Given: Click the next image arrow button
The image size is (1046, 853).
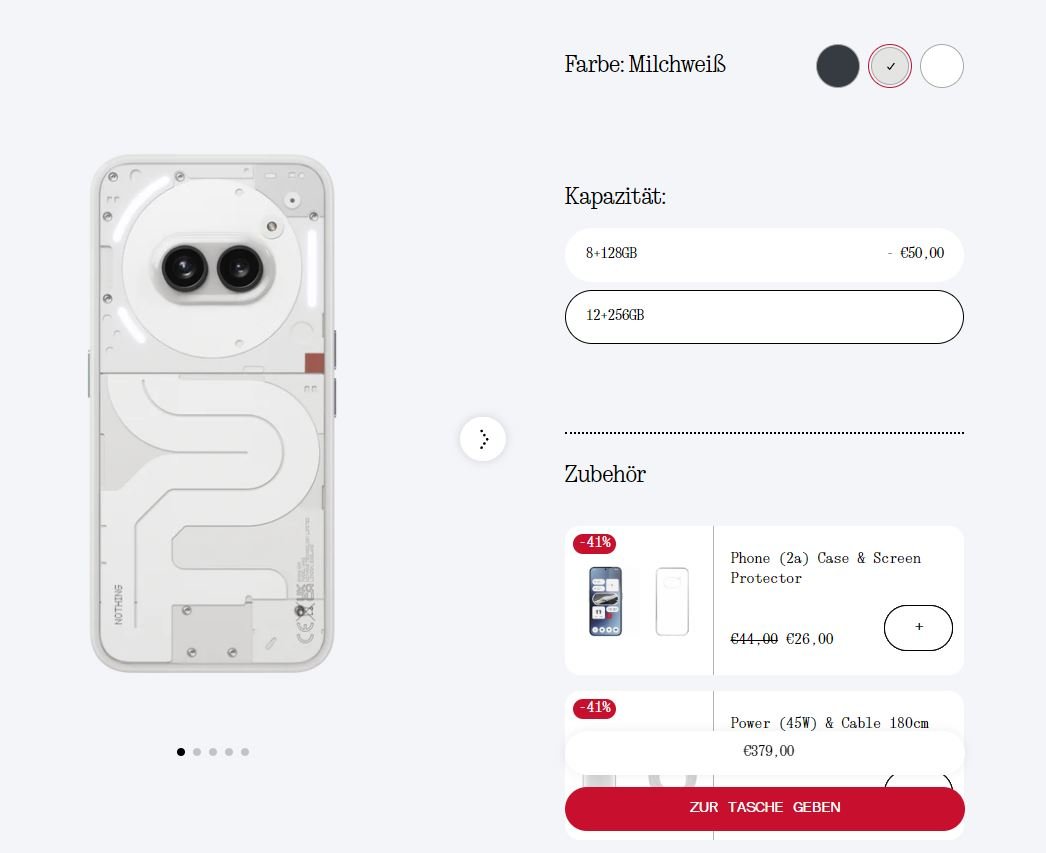Looking at the screenshot, I should pyautogui.click(x=483, y=439).
